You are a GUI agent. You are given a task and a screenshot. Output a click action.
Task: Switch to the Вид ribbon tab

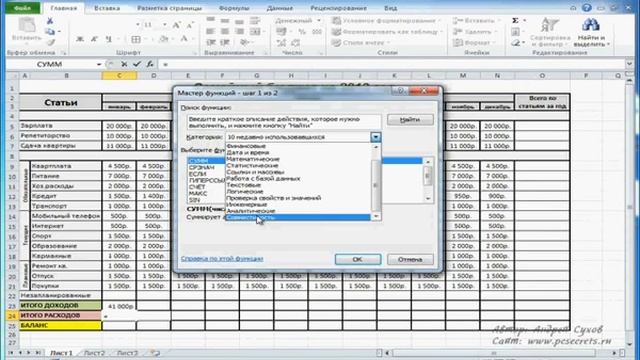tap(390, 8)
